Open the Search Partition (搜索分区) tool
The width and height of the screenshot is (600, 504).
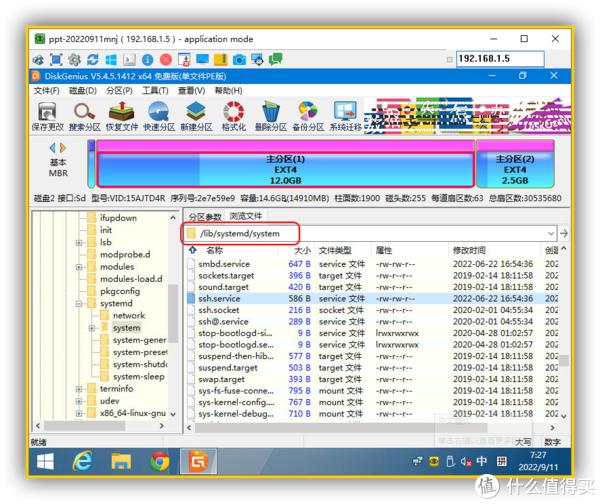click(85, 116)
